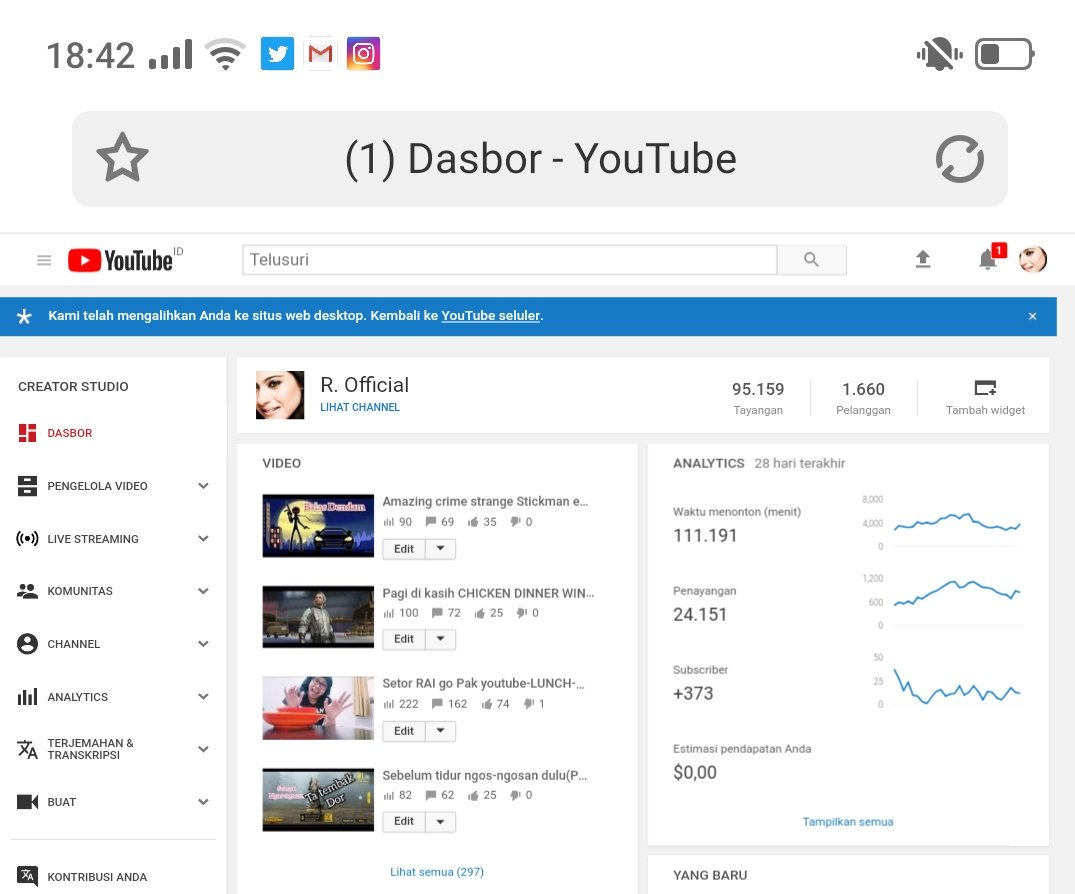Click the Channel person icon
Screen dimensions: 1075x894
tap(27, 644)
